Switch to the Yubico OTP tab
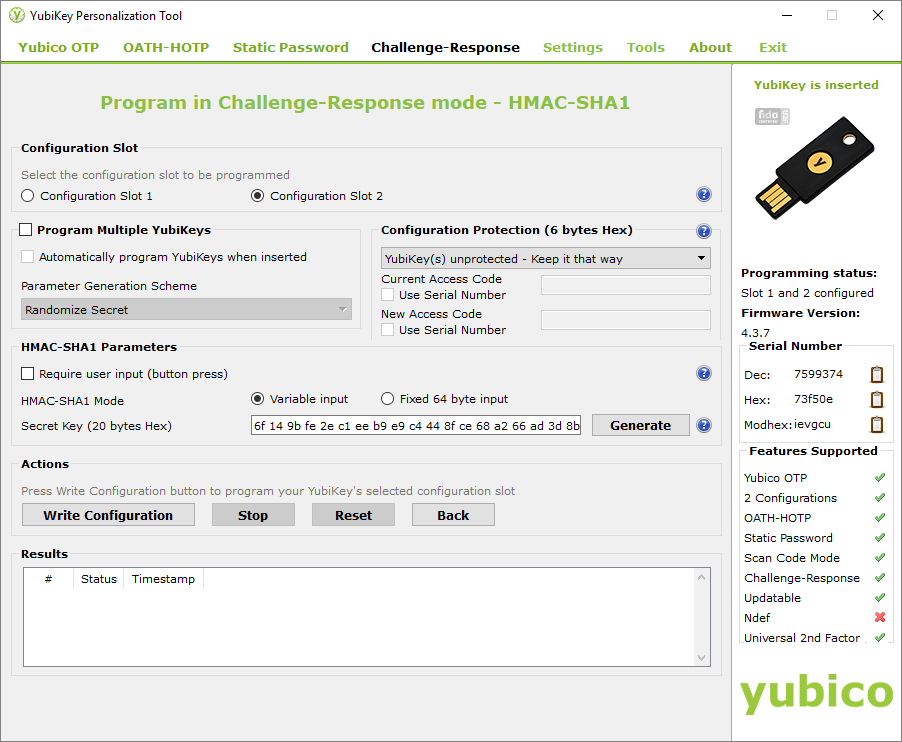Image resolution: width=902 pixels, height=742 pixels. coord(58,47)
